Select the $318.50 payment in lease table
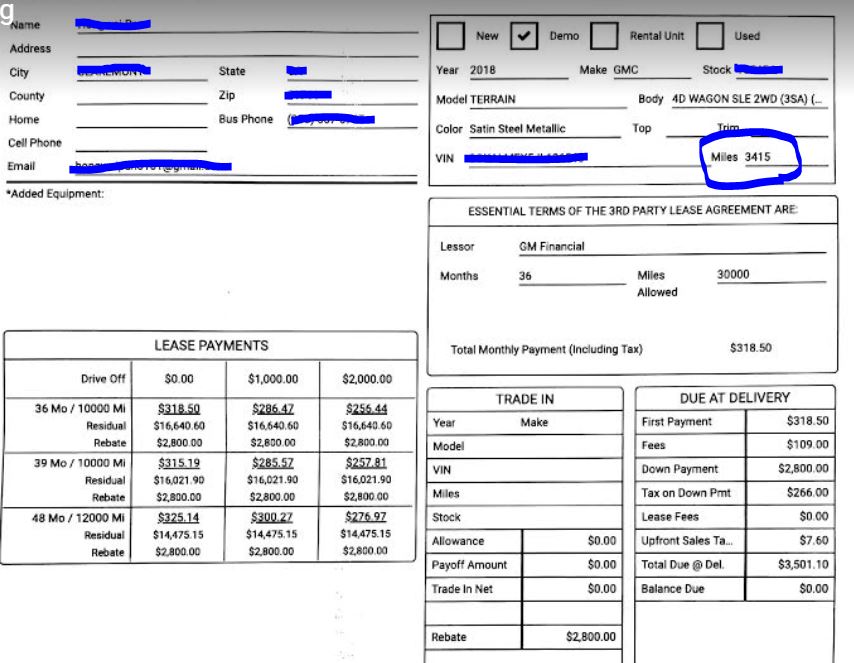This screenshot has height=663, width=854. 179,409
